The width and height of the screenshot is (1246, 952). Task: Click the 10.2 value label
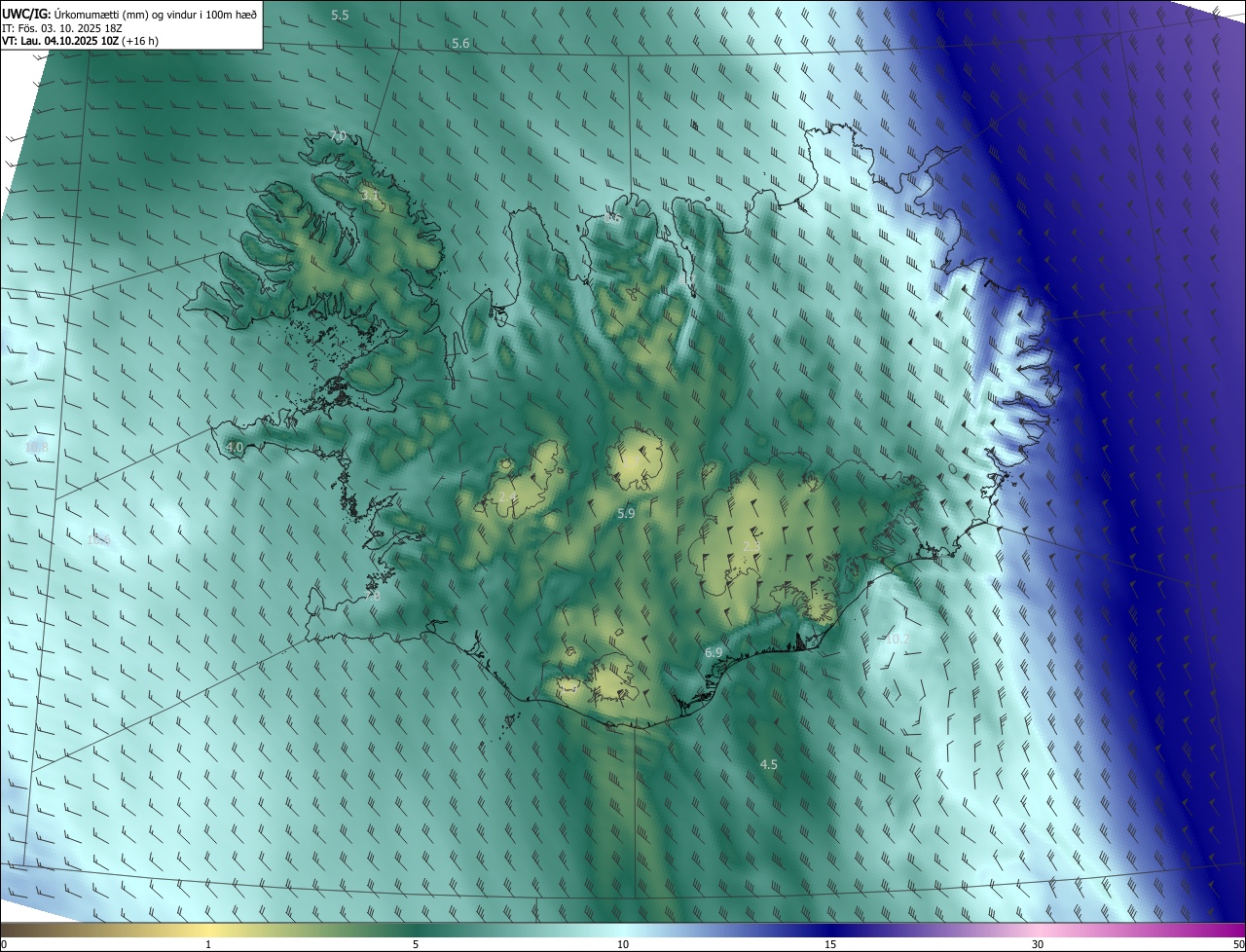tap(897, 639)
